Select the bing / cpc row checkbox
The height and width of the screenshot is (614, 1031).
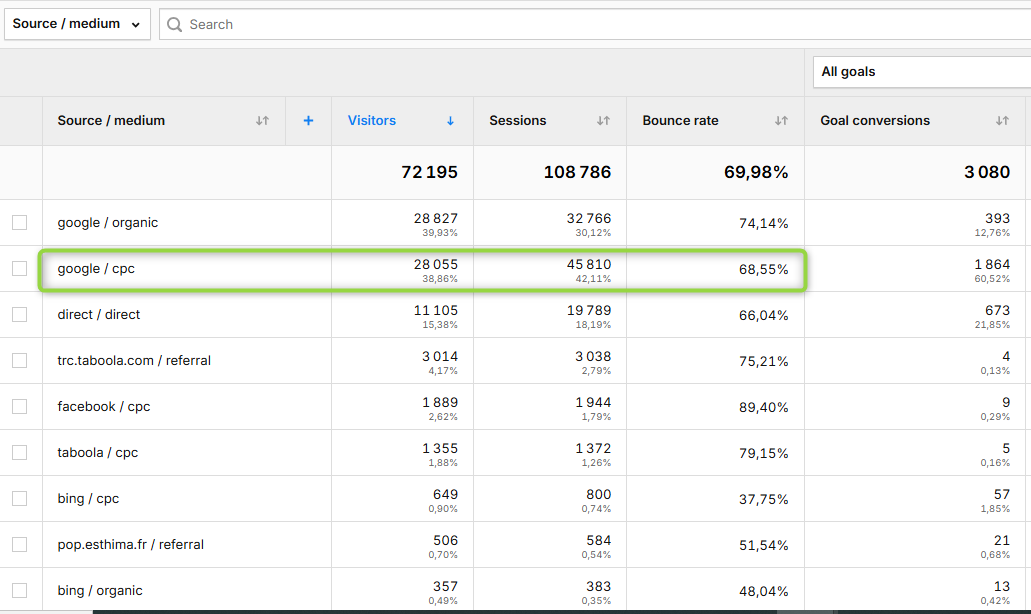pos(20,499)
